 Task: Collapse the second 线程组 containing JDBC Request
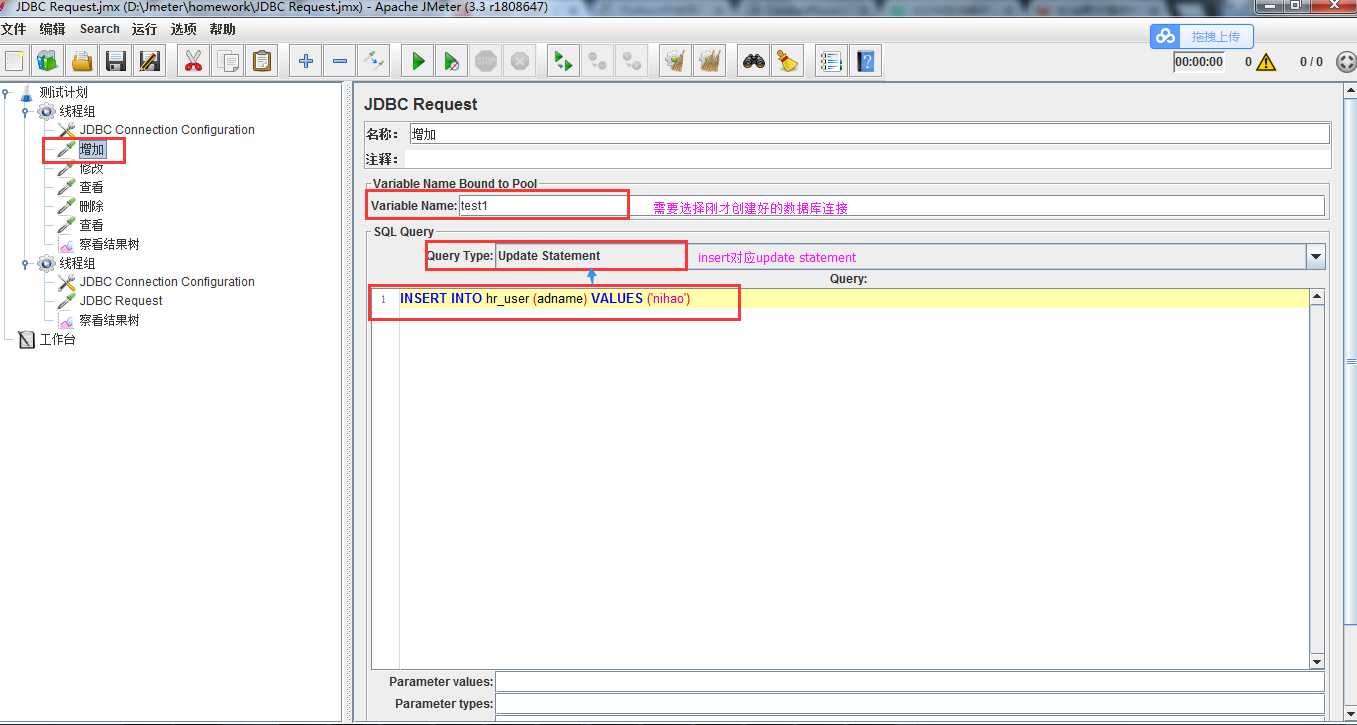click(x=26, y=263)
